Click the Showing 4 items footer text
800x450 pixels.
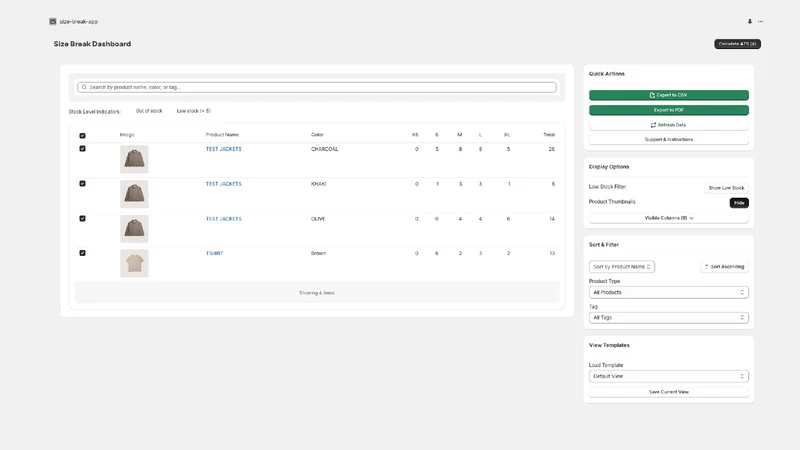317,293
